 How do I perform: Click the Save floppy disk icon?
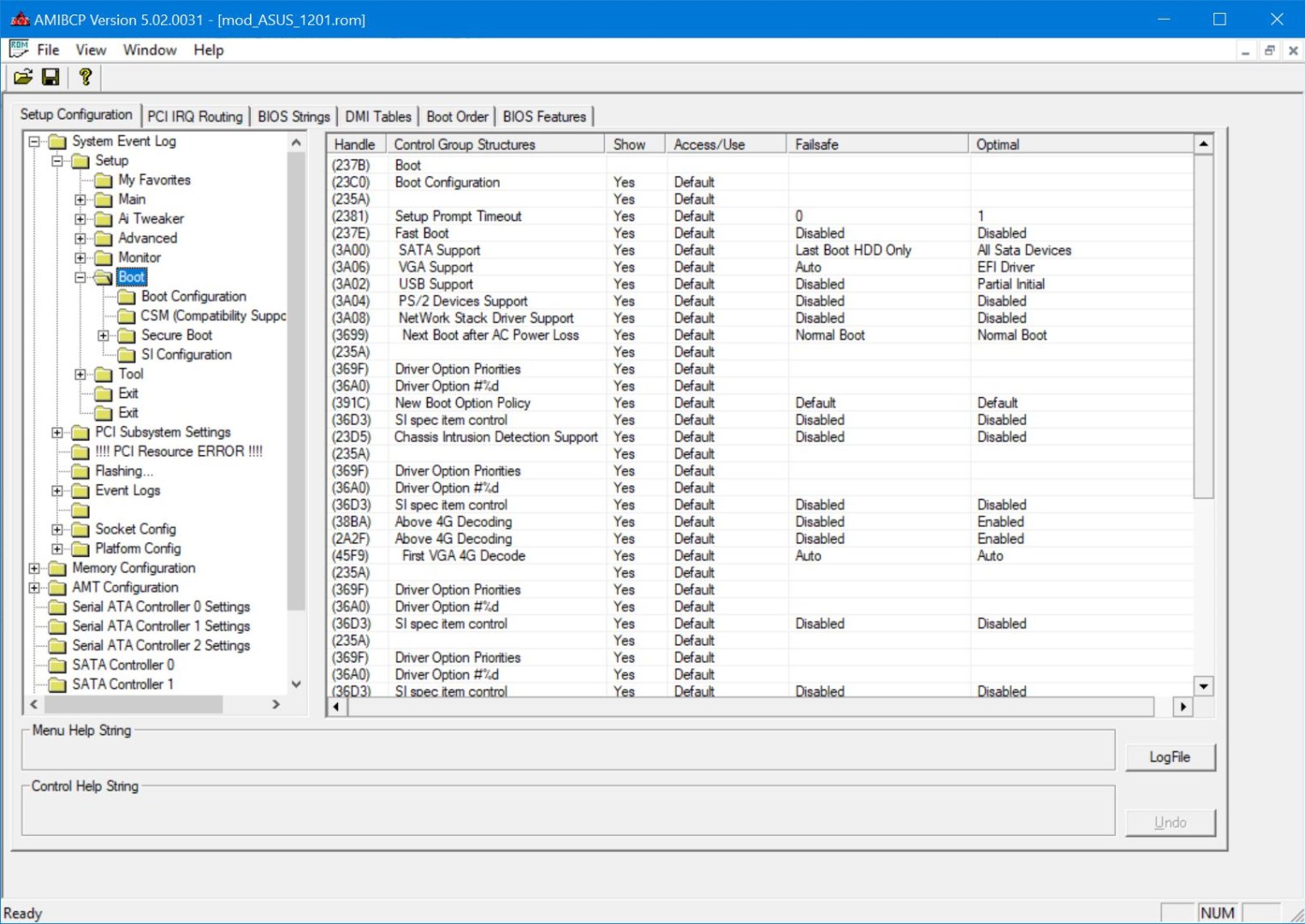[x=50, y=78]
